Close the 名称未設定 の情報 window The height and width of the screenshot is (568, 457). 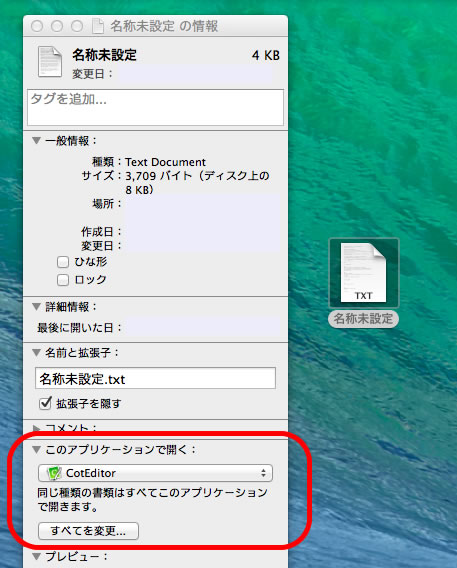tap(37, 26)
